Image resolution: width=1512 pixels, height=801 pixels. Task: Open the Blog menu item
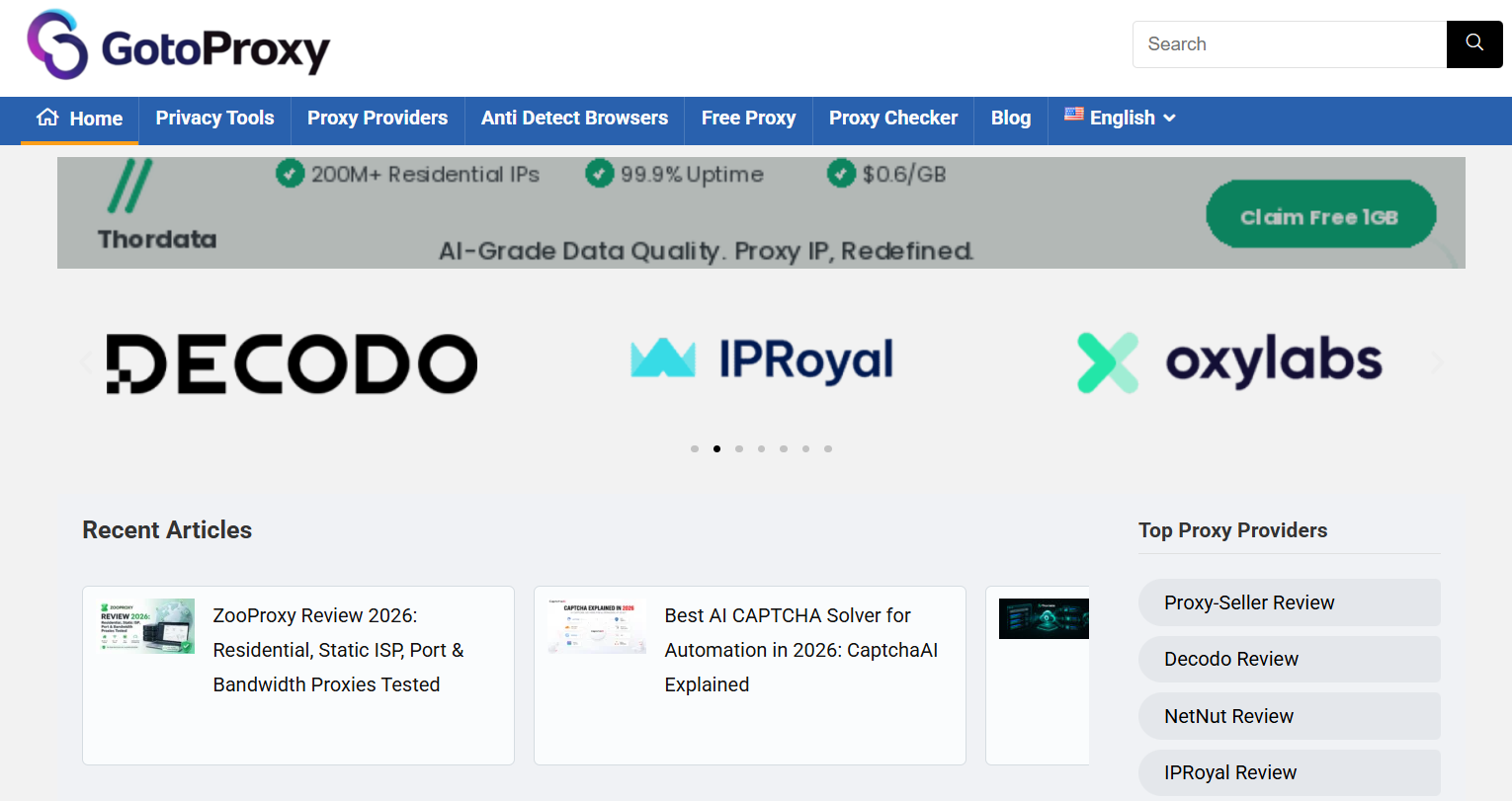pos(1011,118)
